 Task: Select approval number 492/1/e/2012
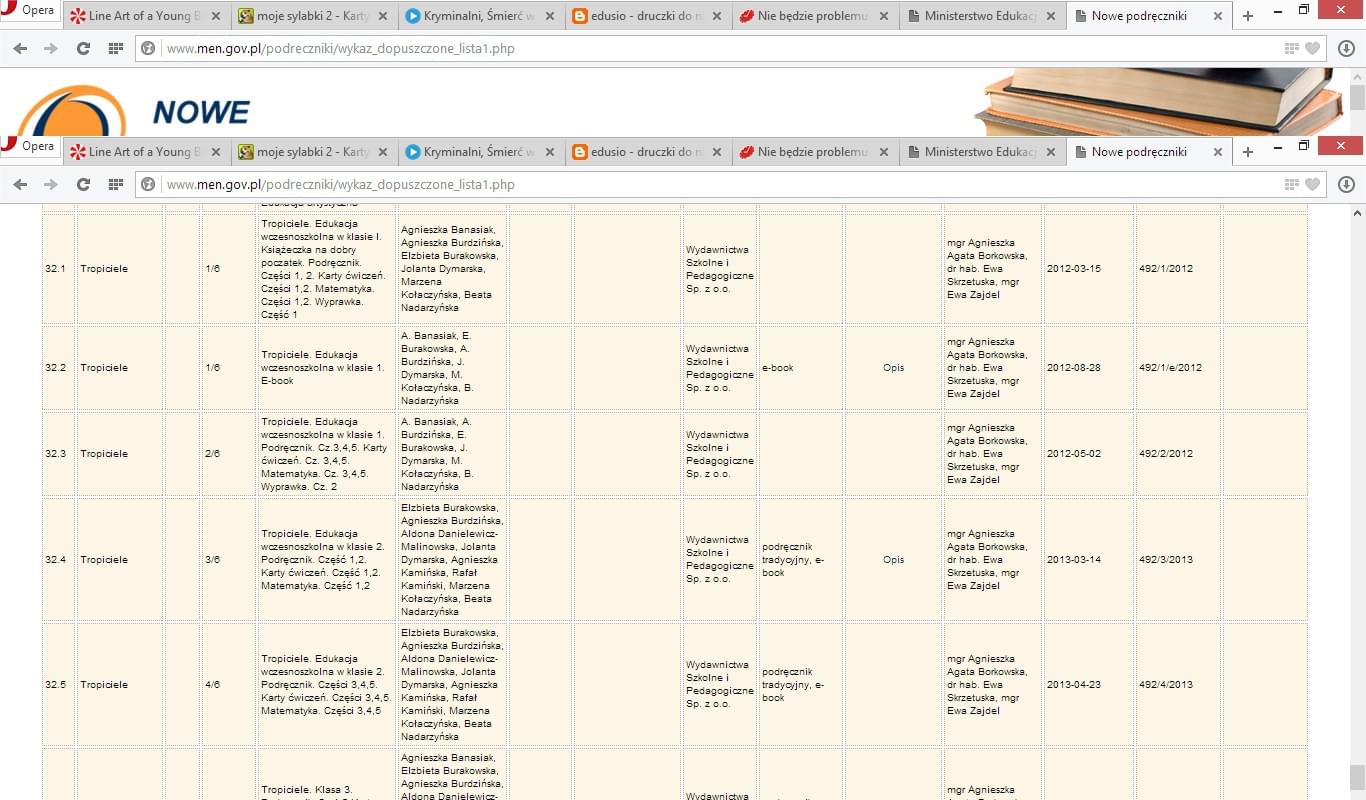[x=1170, y=368]
